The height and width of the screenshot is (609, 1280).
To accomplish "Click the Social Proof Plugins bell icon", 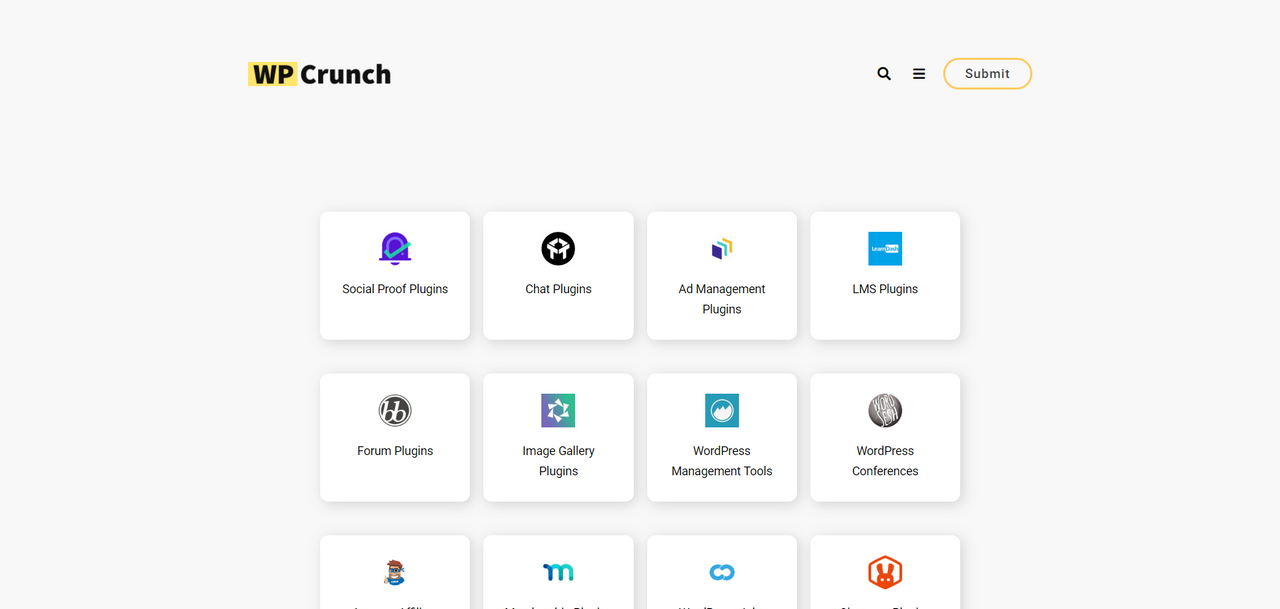I will point(395,248).
